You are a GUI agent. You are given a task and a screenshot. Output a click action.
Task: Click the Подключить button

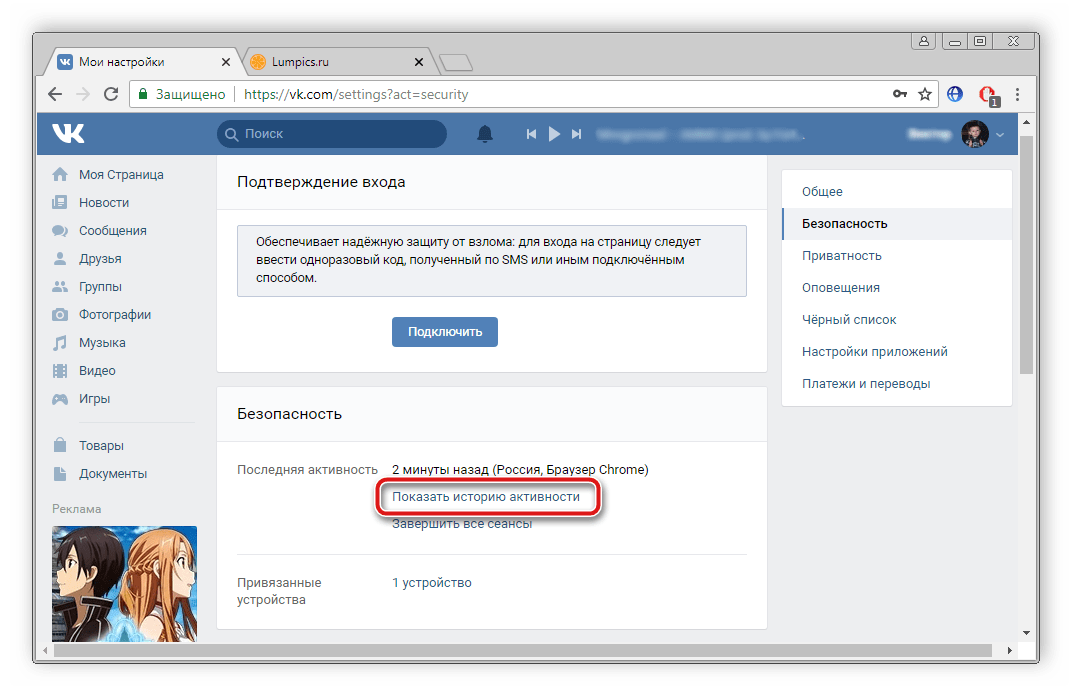444,332
